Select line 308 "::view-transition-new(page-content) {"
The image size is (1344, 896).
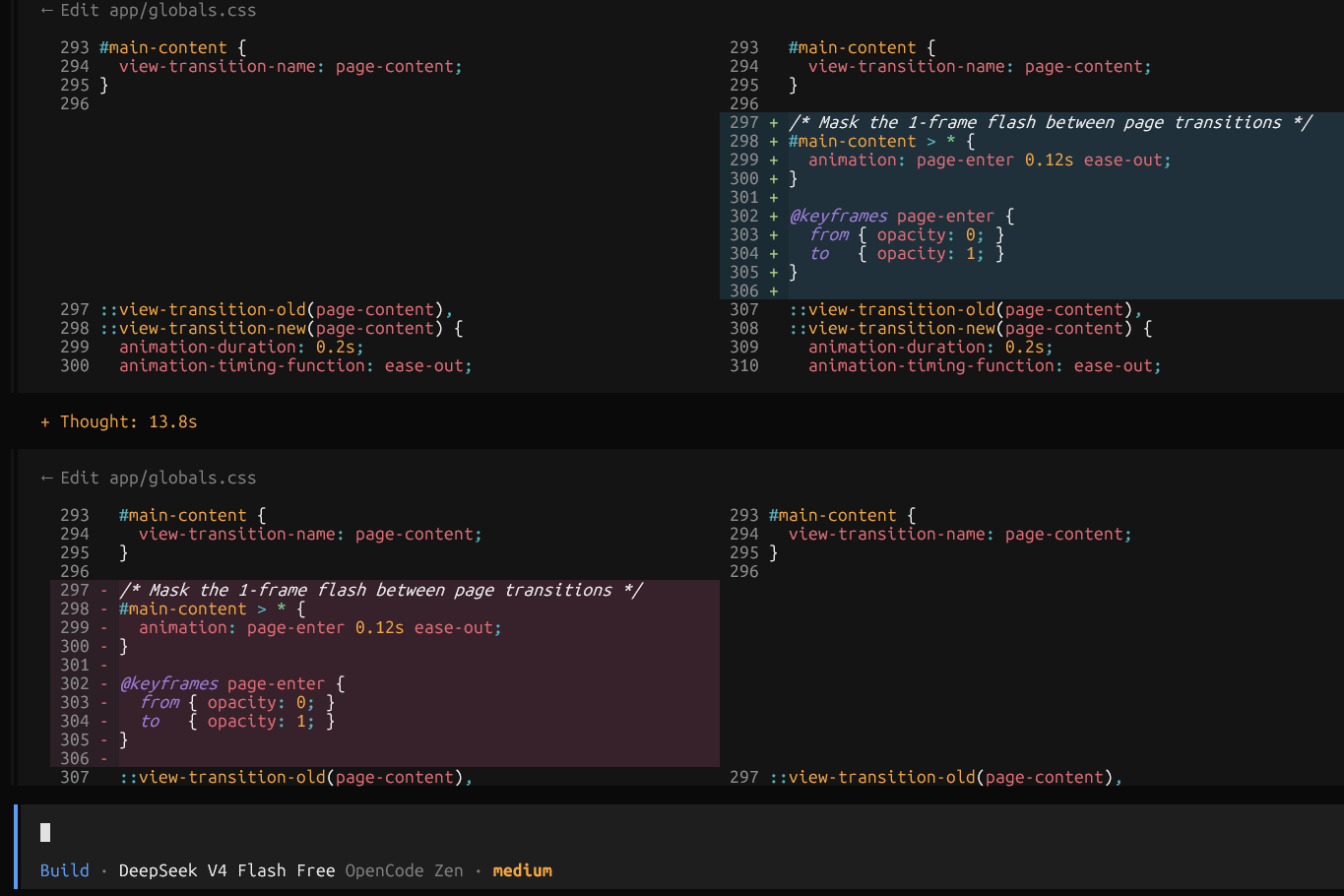[x=971, y=328]
